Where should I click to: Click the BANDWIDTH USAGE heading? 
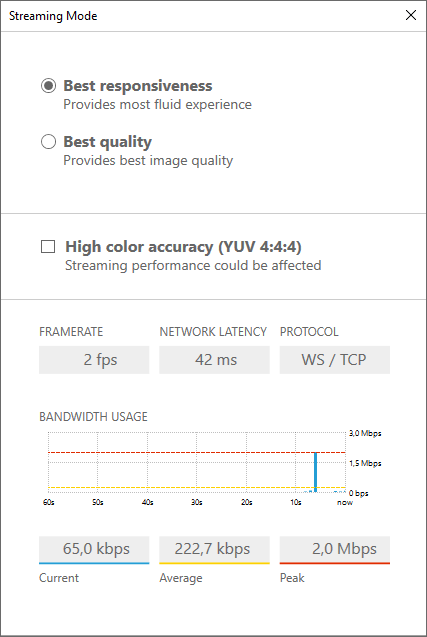point(93,417)
